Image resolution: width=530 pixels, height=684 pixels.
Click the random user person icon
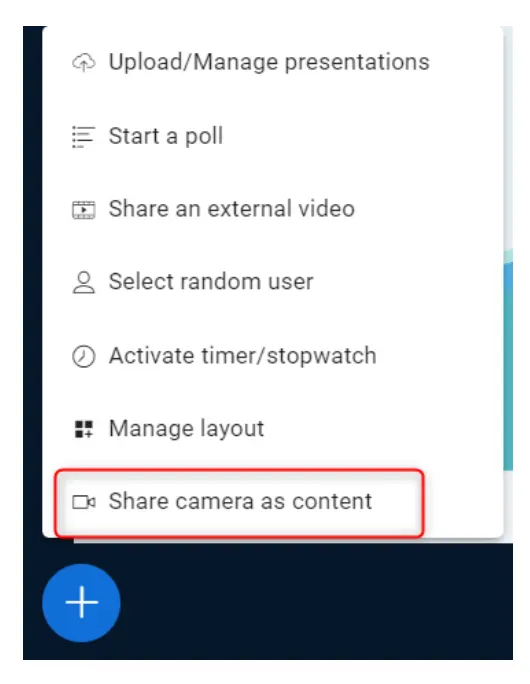(83, 283)
